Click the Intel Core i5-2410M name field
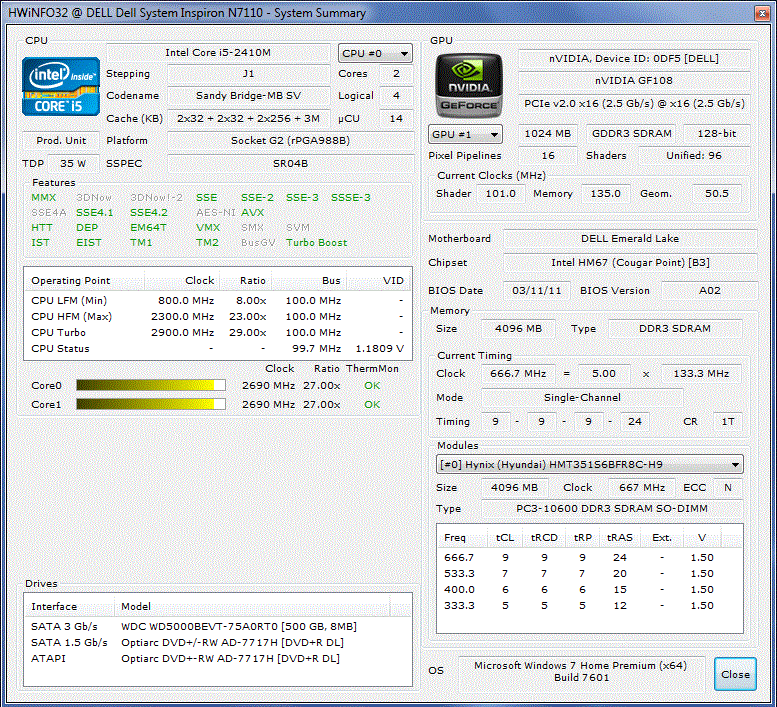The height and width of the screenshot is (707, 777). click(218, 53)
